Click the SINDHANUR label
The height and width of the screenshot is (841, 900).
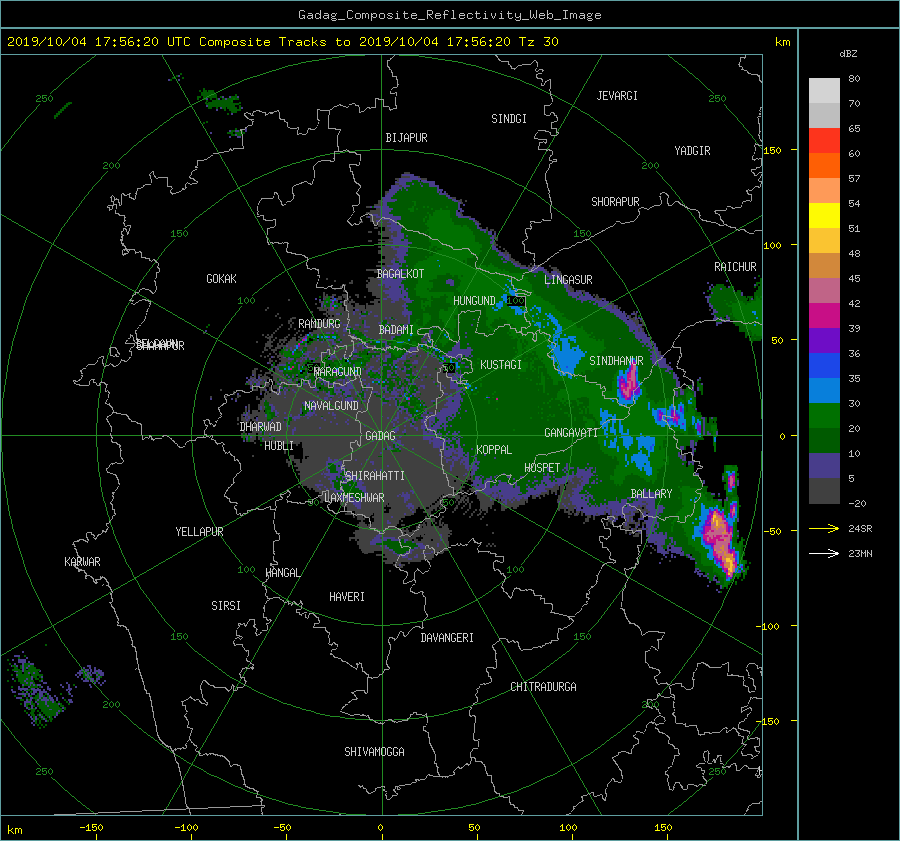point(616,361)
